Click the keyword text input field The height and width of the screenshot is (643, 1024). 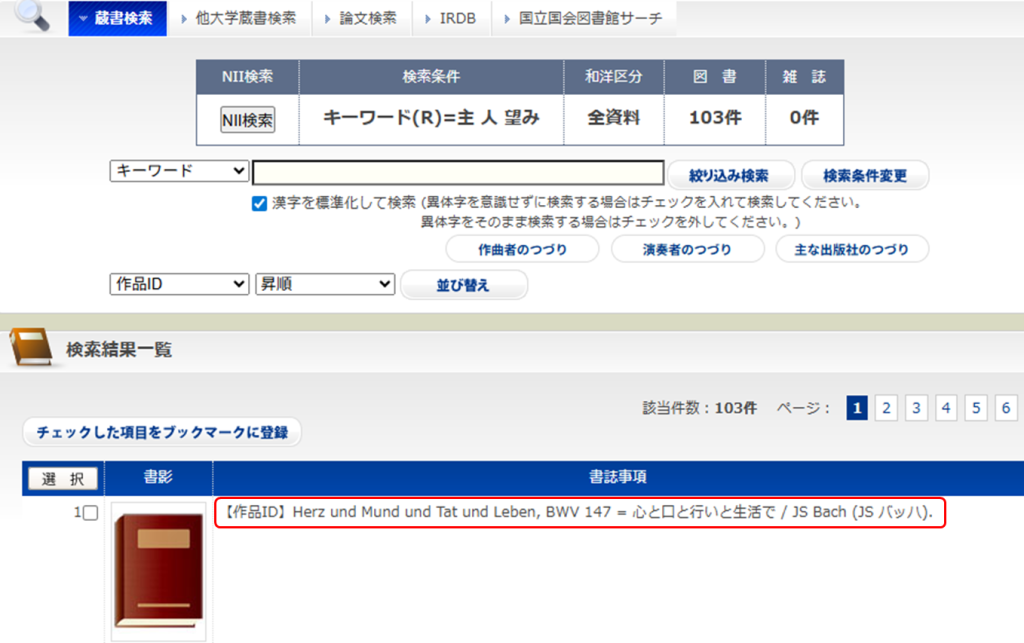pos(458,172)
